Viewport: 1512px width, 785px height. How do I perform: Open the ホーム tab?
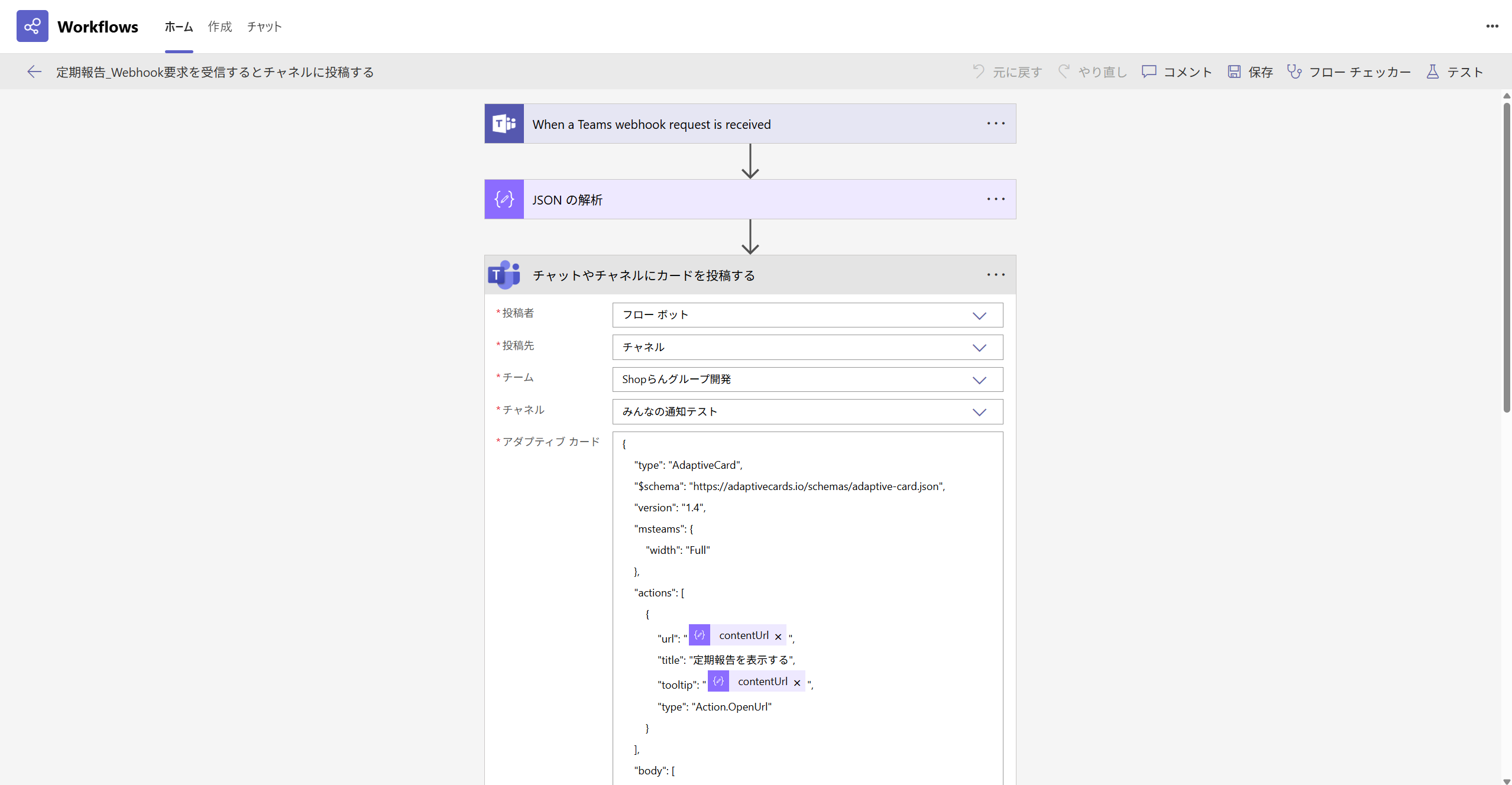point(179,27)
